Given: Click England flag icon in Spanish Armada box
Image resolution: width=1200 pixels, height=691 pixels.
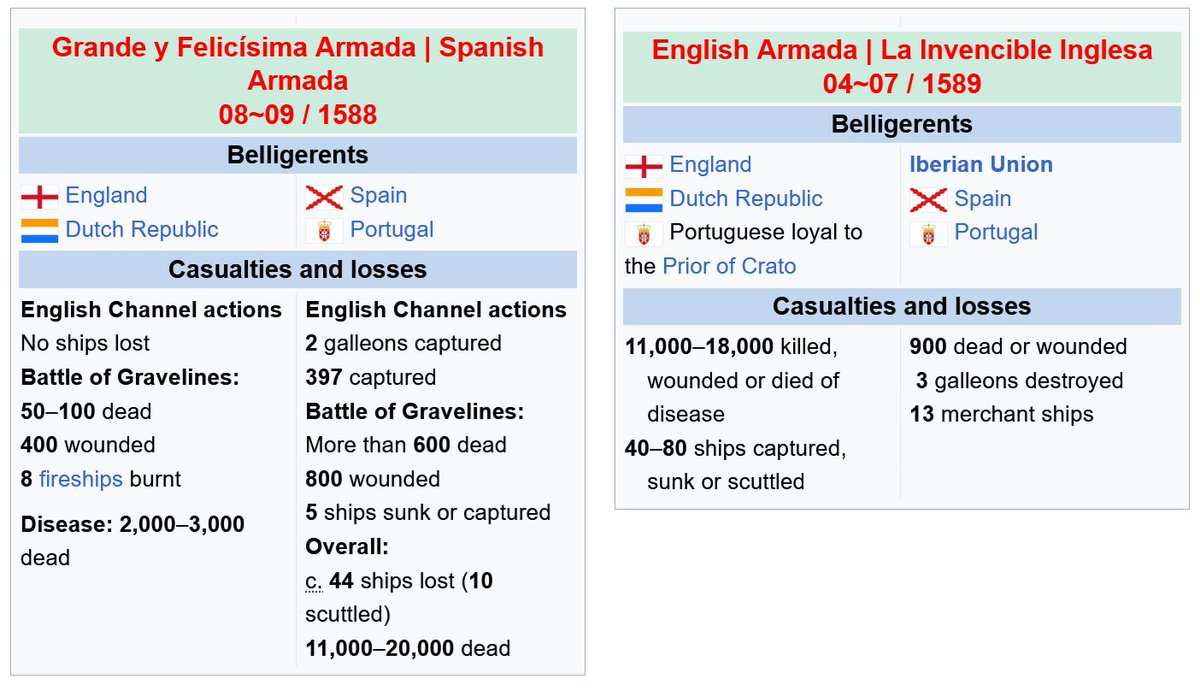Looking at the screenshot, I should point(39,196).
